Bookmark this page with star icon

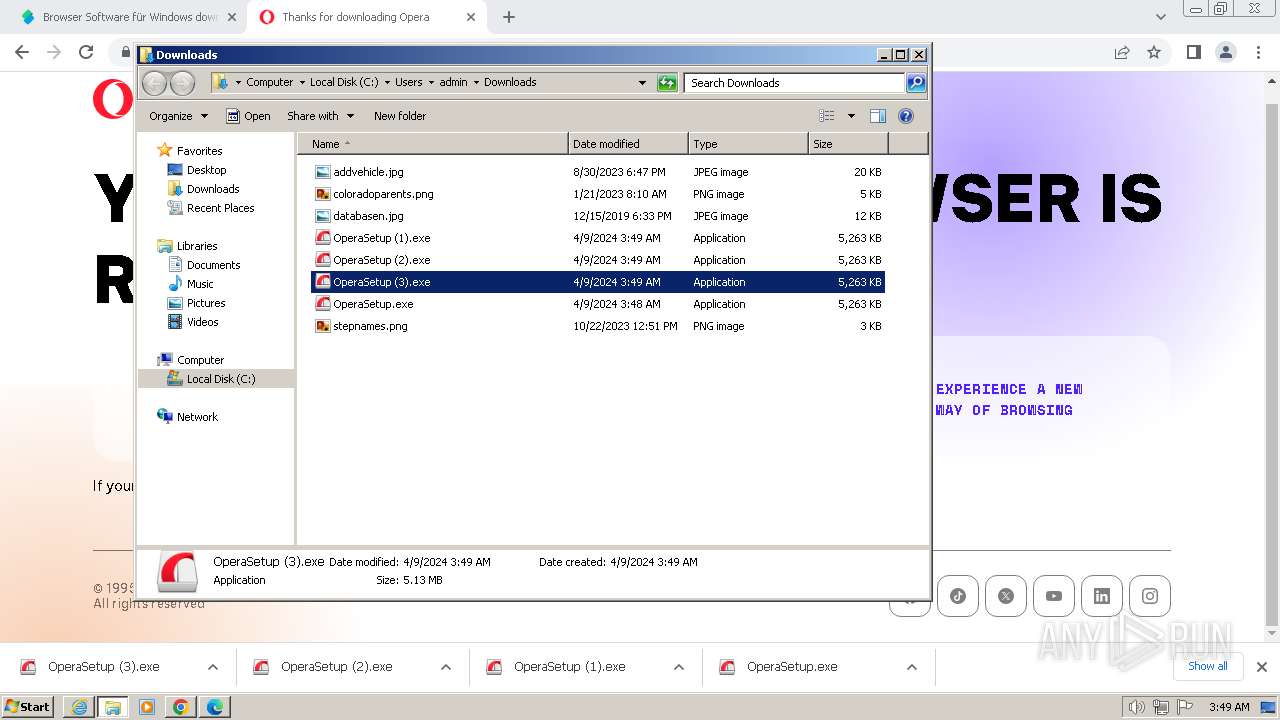[x=1154, y=52]
